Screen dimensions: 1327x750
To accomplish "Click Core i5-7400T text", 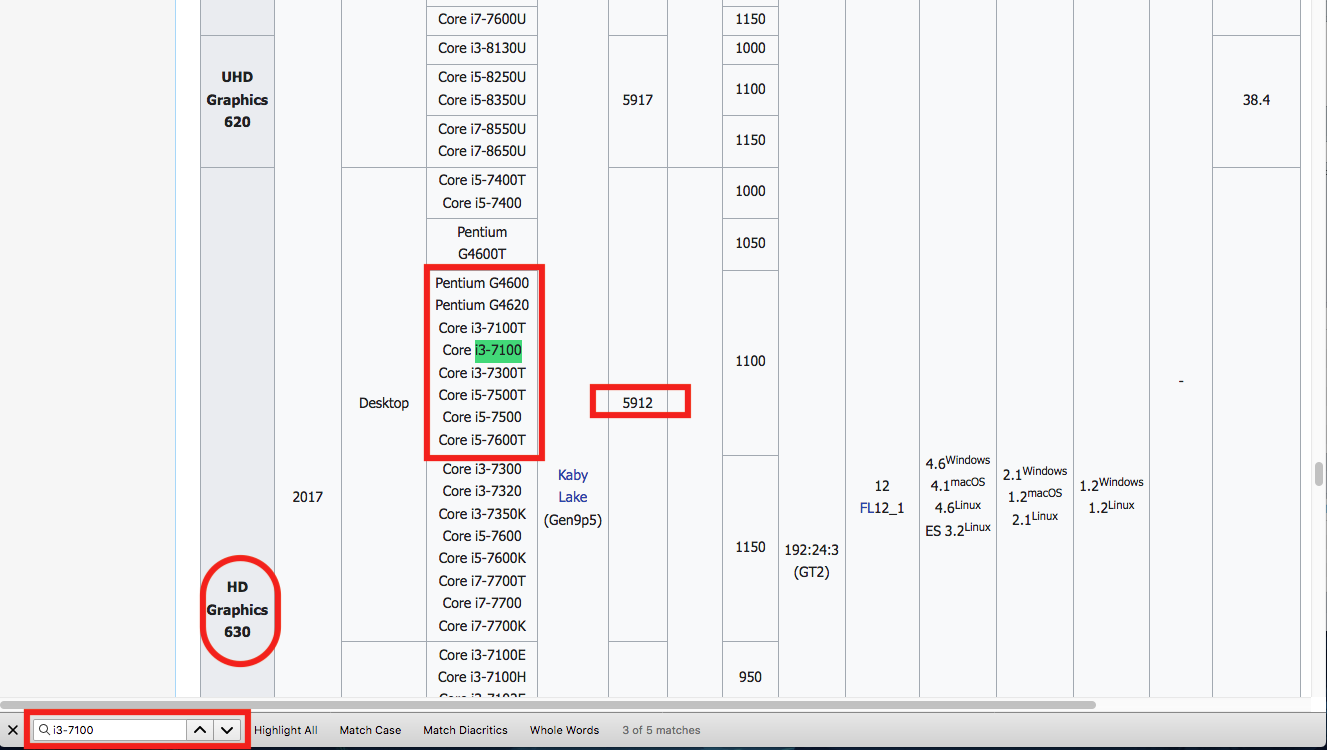I will click(482, 180).
